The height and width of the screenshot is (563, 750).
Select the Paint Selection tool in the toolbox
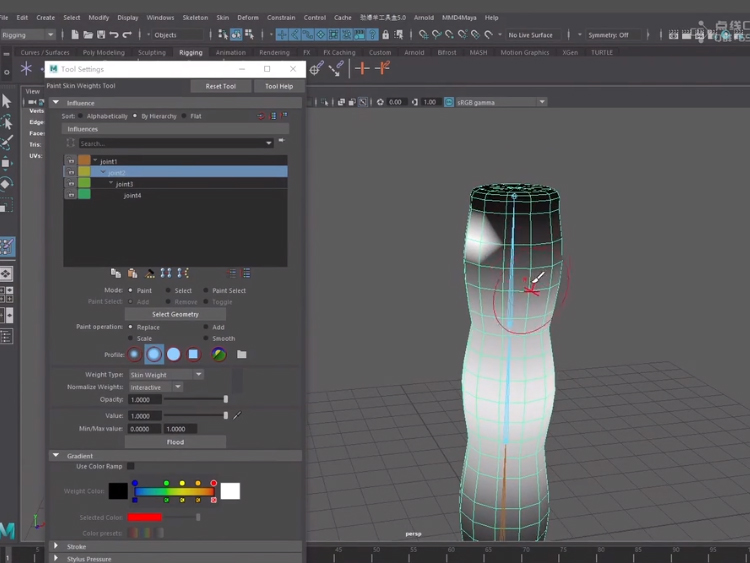click(x=7, y=143)
